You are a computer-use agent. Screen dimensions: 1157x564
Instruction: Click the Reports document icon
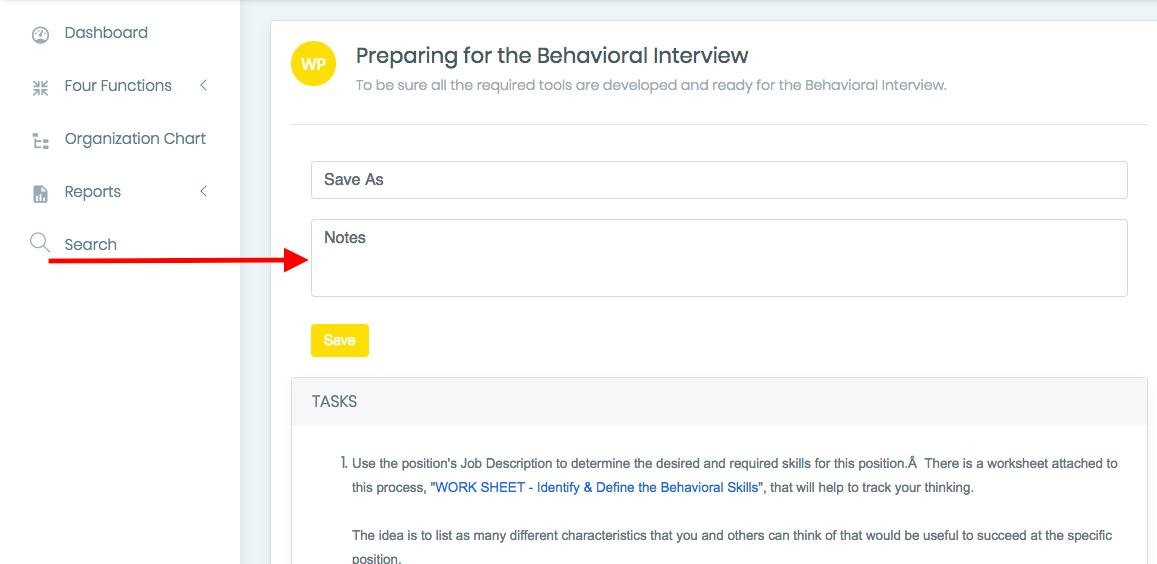pos(41,193)
